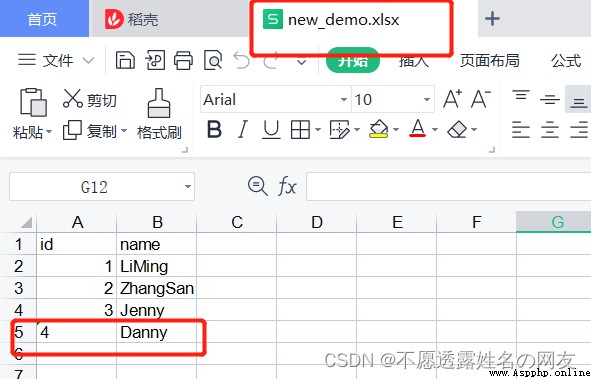Open the Name Box G12 dropdown arrow

click(187, 186)
